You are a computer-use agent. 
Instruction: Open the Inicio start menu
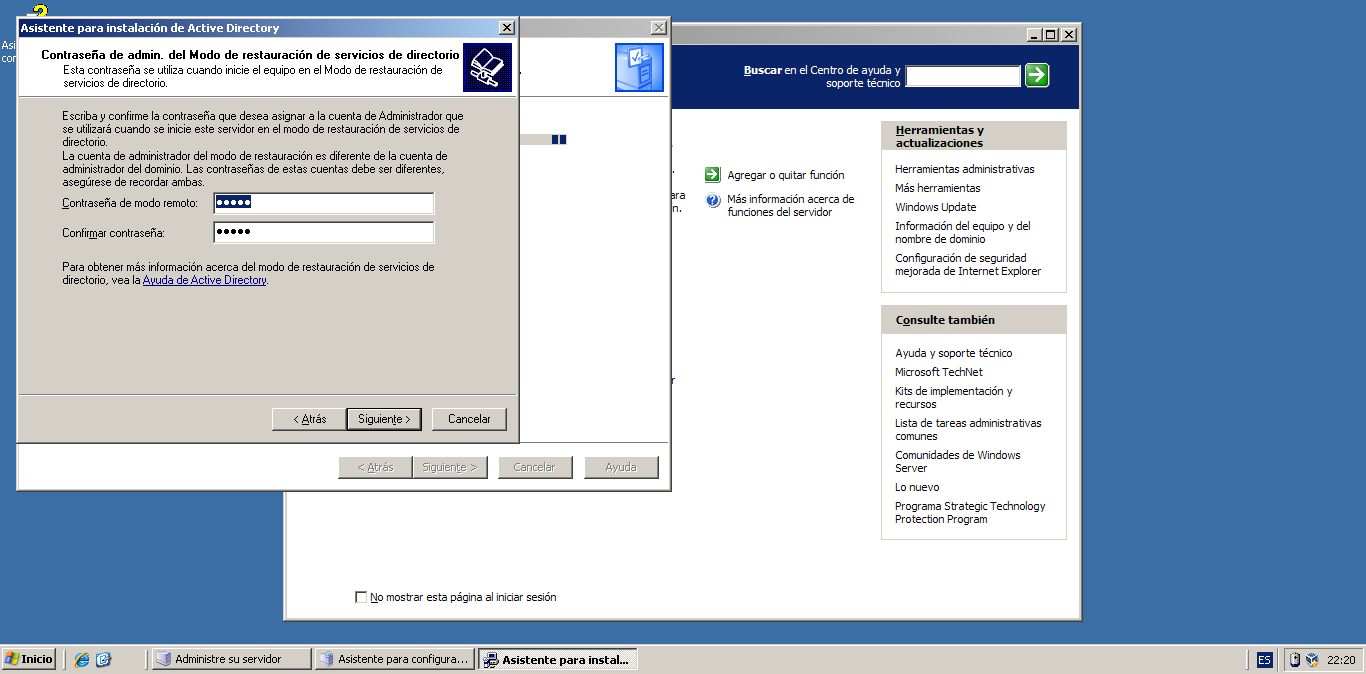(28, 659)
